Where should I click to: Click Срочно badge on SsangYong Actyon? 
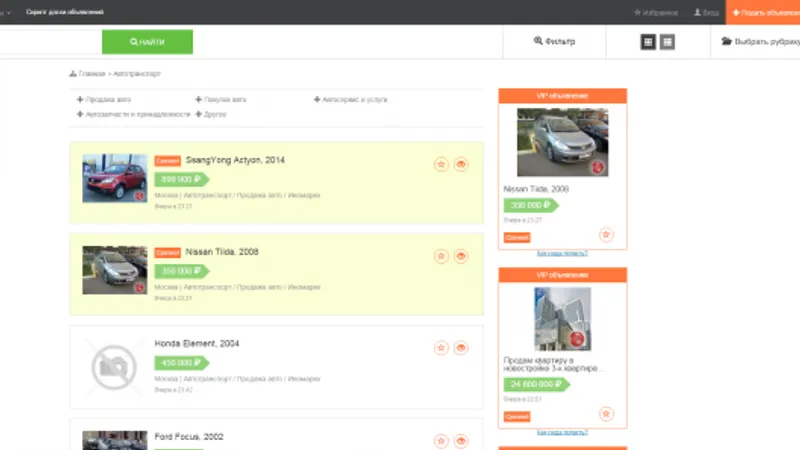point(167,161)
